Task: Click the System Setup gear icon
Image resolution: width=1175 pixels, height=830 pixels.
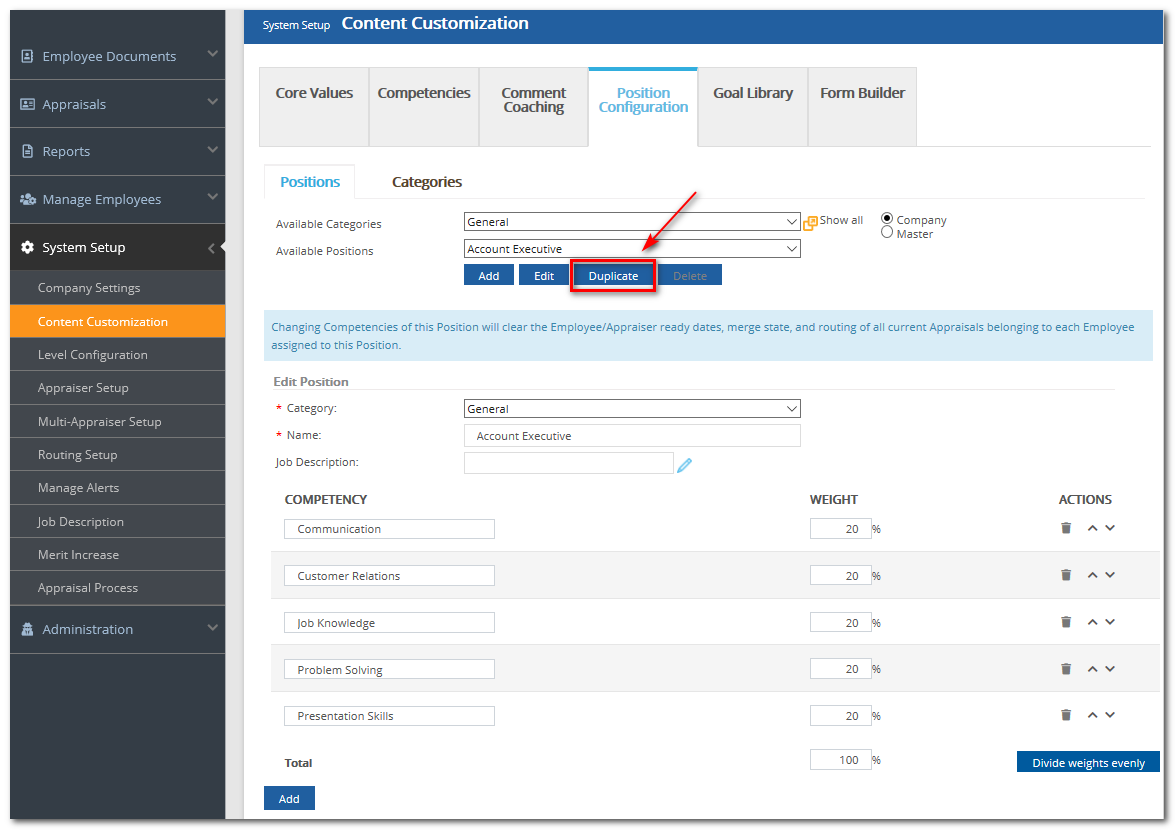Action: [27, 247]
